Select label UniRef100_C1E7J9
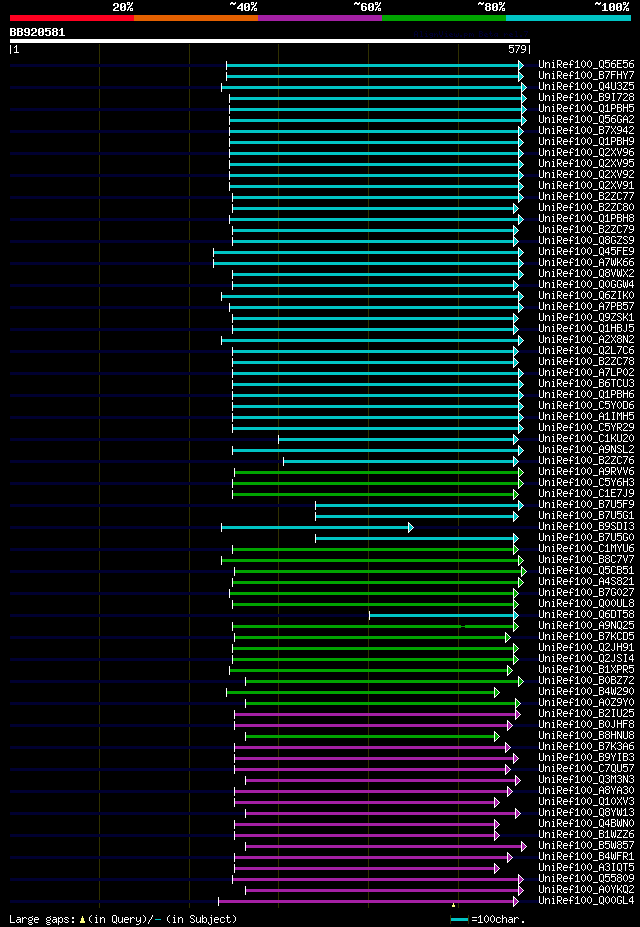The height and width of the screenshot is (927, 640). pyautogui.click(x=586, y=494)
